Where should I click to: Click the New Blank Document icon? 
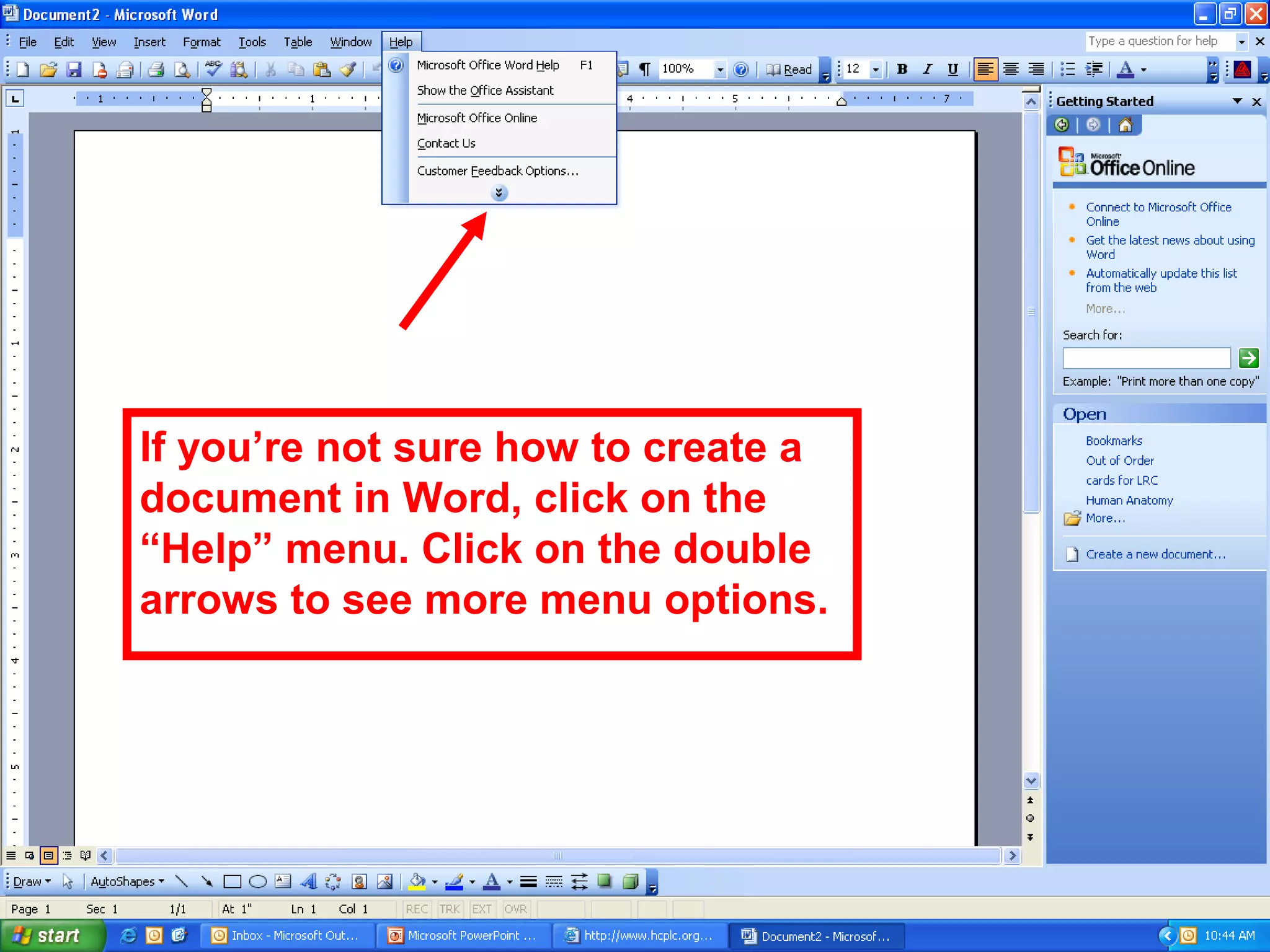[x=23, y=69]
